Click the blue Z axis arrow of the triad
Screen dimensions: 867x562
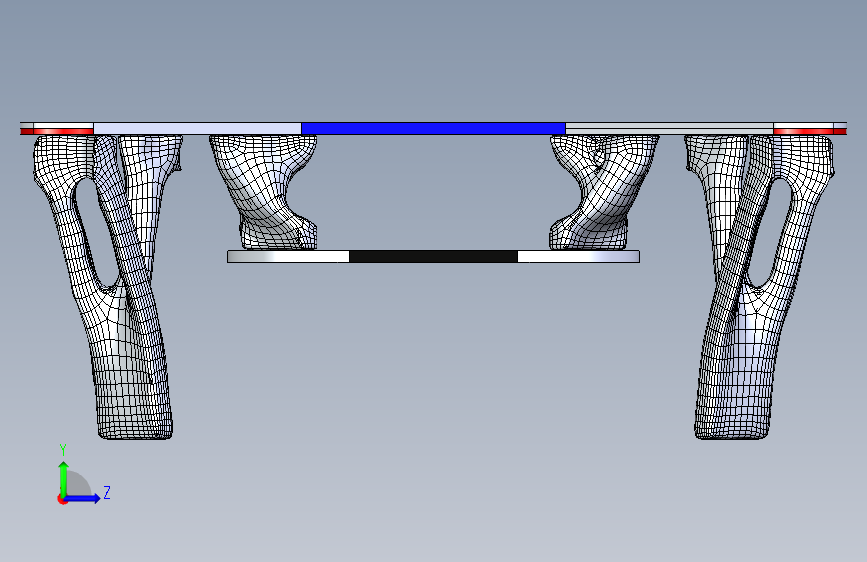point(83,498)
